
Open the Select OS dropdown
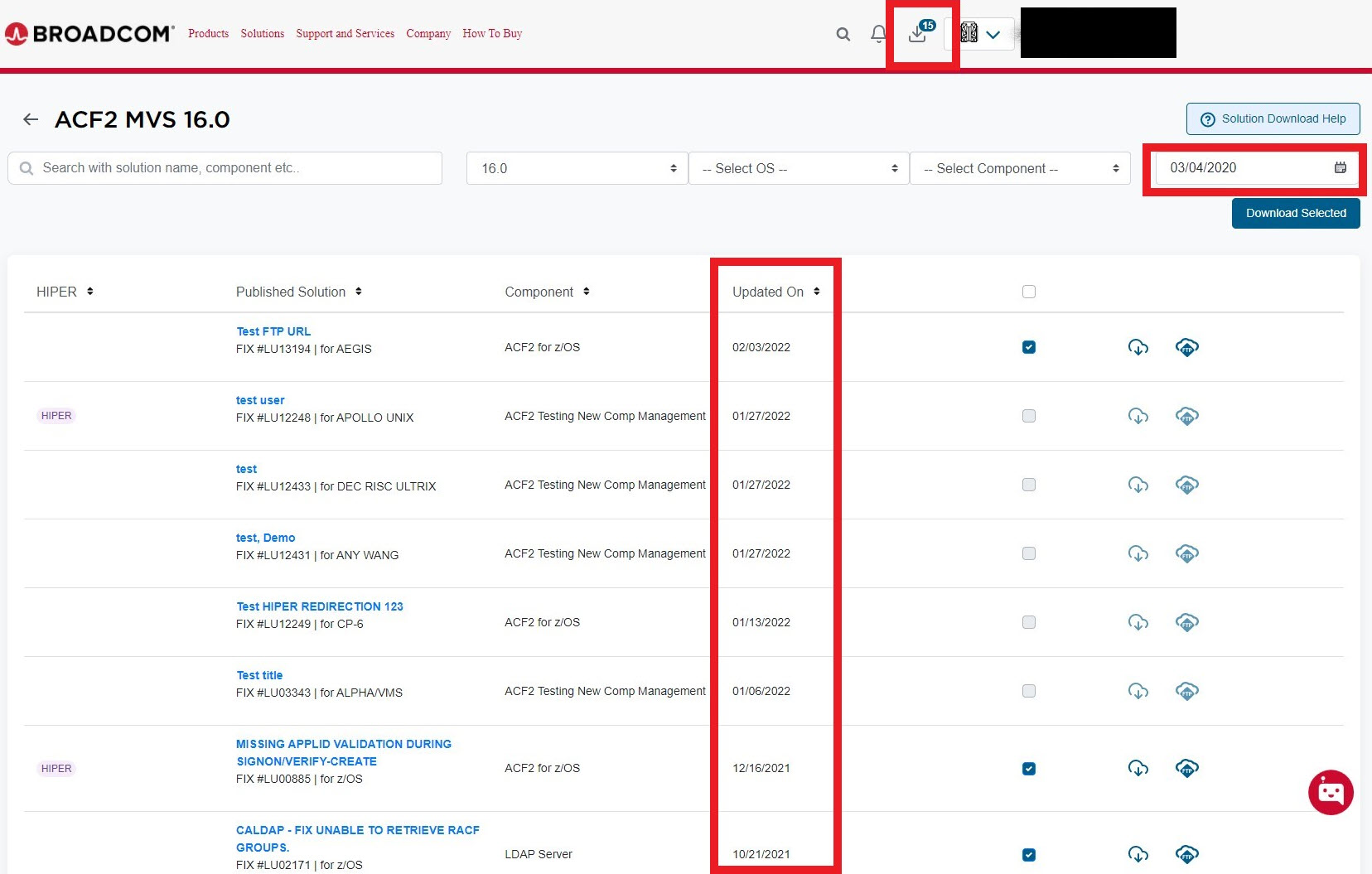click(x=799, y=168)
